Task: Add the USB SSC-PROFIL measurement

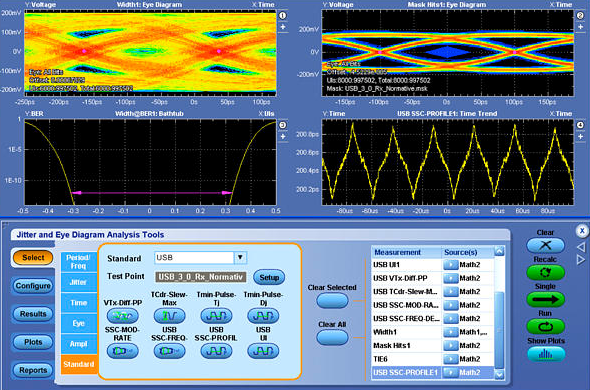Action: (216, 351)
